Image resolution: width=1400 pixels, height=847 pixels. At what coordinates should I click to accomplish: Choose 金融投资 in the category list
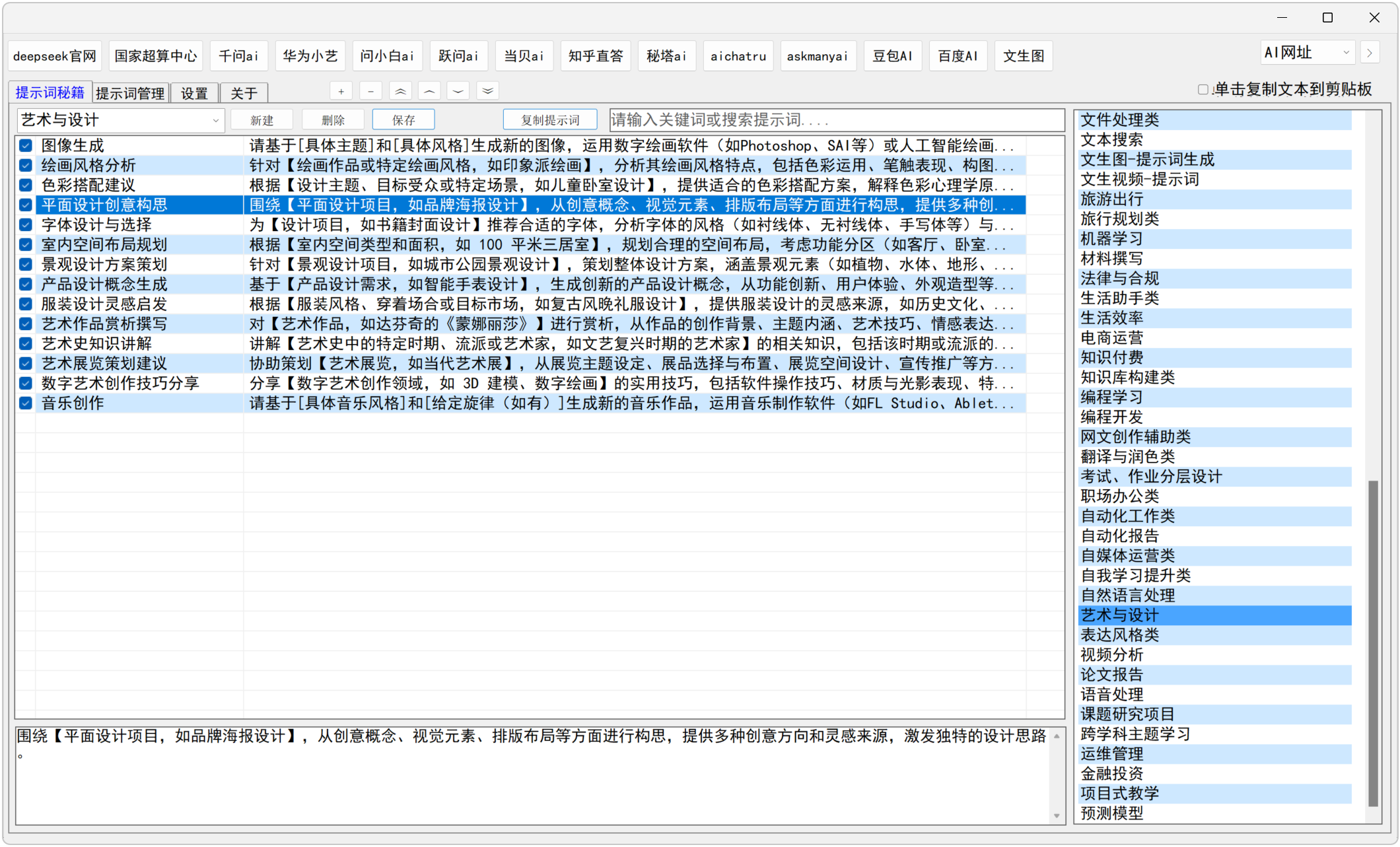coord(1215,774)
